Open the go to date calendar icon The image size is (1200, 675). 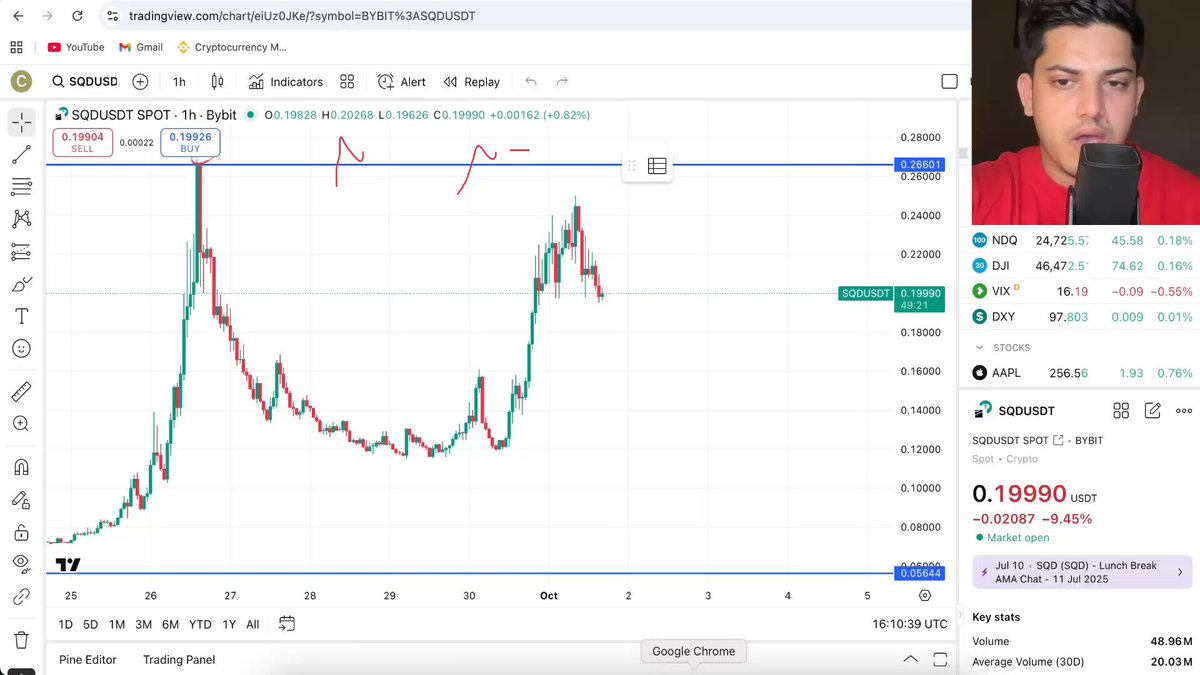click(286, 624)
